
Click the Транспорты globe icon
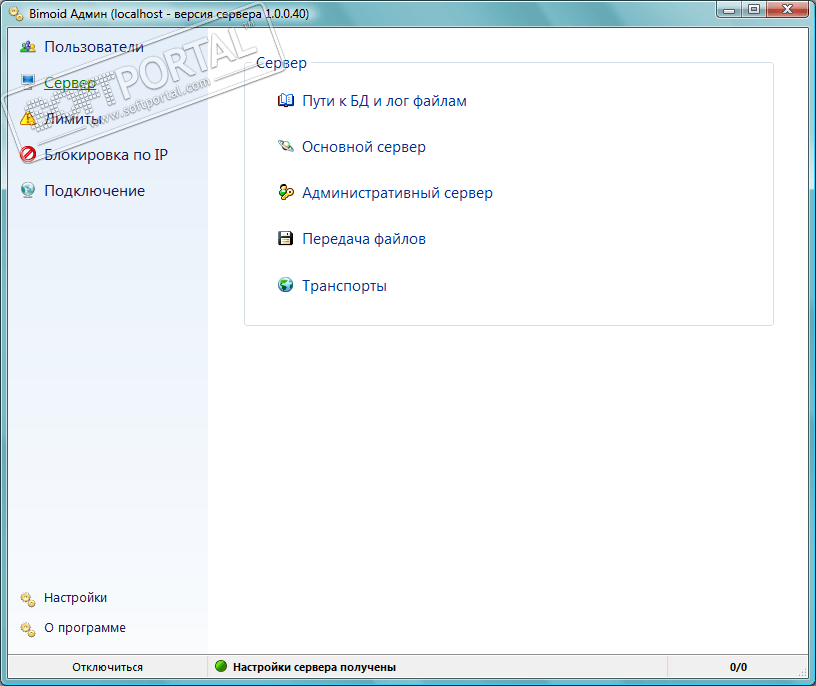(285, 285)
